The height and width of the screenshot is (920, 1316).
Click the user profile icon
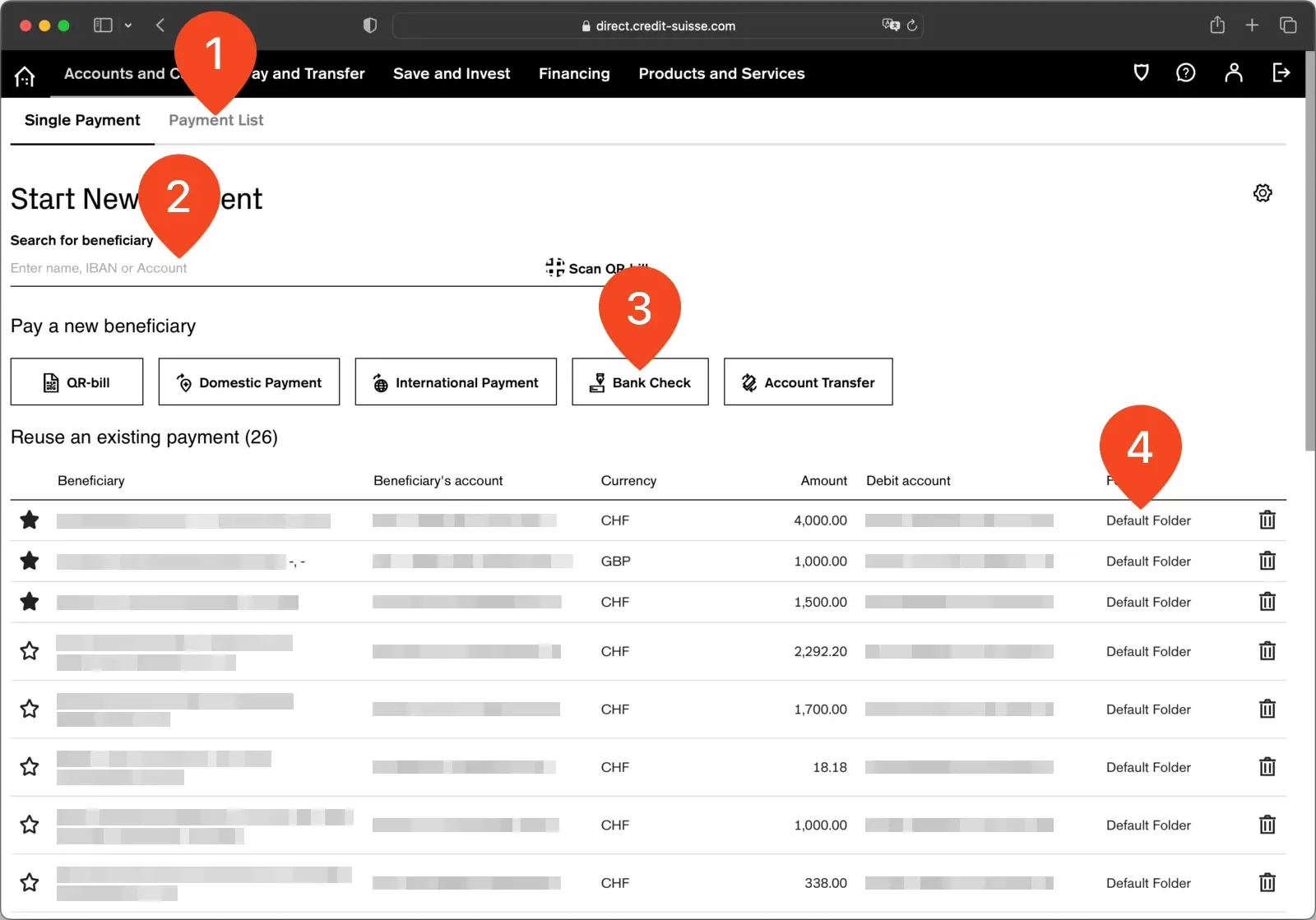pyautogui.click(x=1233, y=73)
